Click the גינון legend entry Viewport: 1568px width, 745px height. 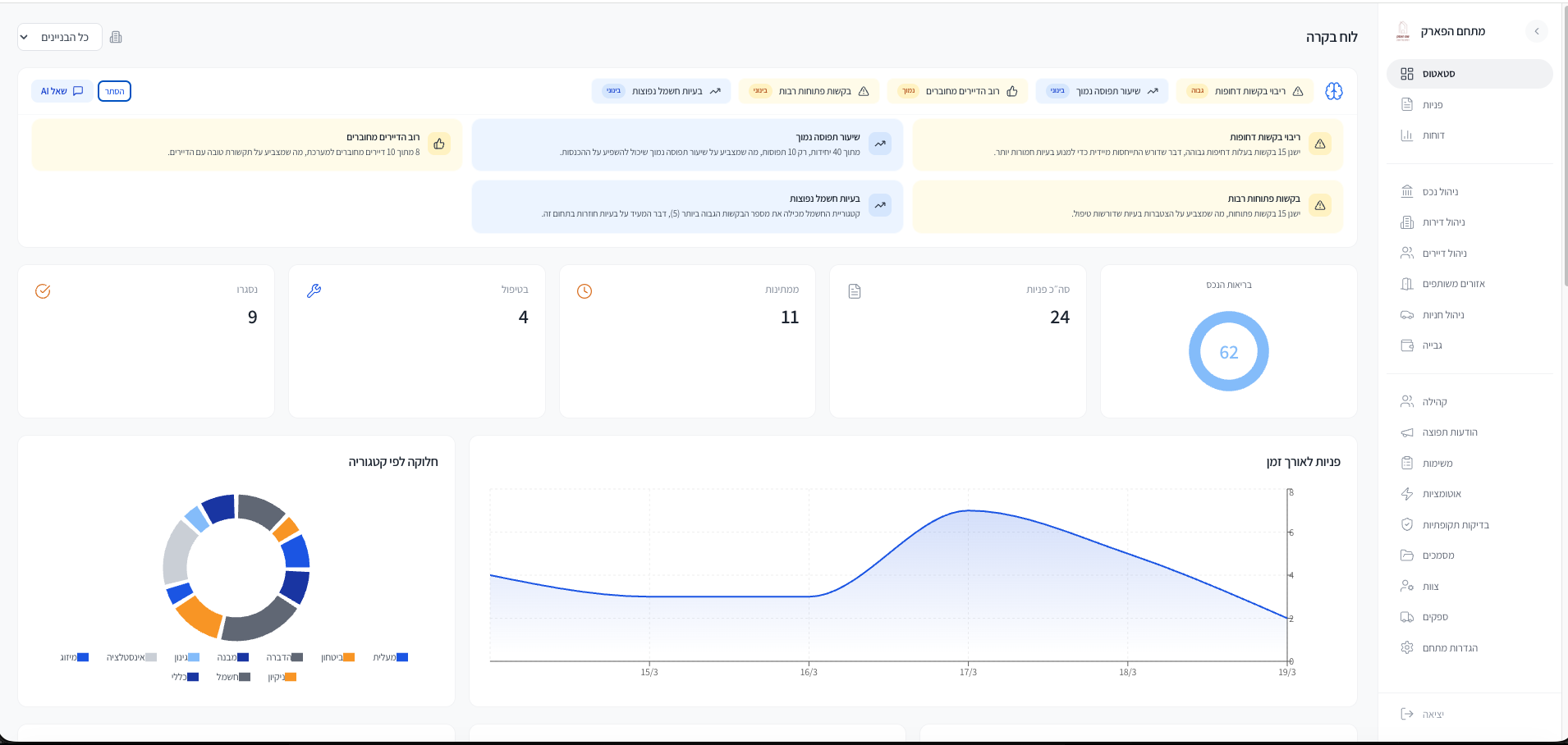point(187,657)
